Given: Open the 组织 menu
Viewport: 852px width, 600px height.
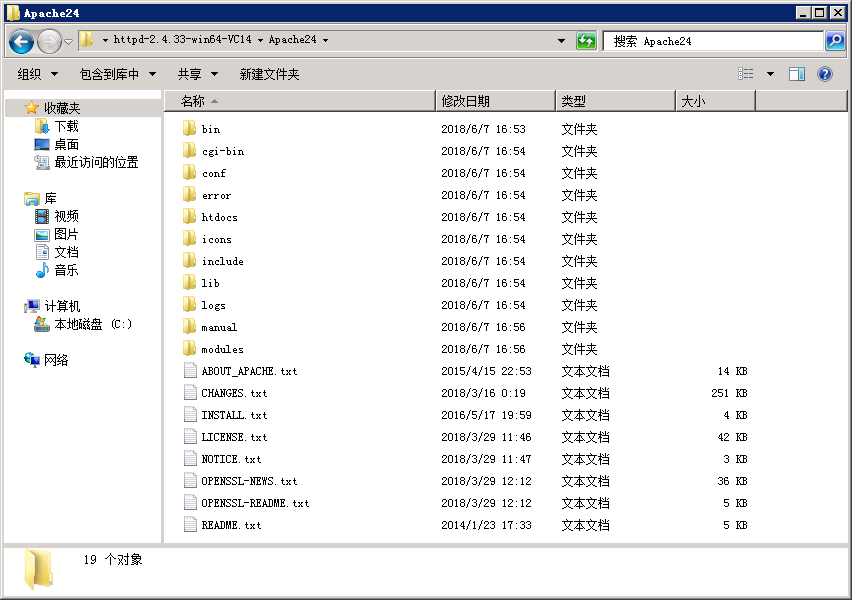Looking at the screenshot, I should (37, 74).
